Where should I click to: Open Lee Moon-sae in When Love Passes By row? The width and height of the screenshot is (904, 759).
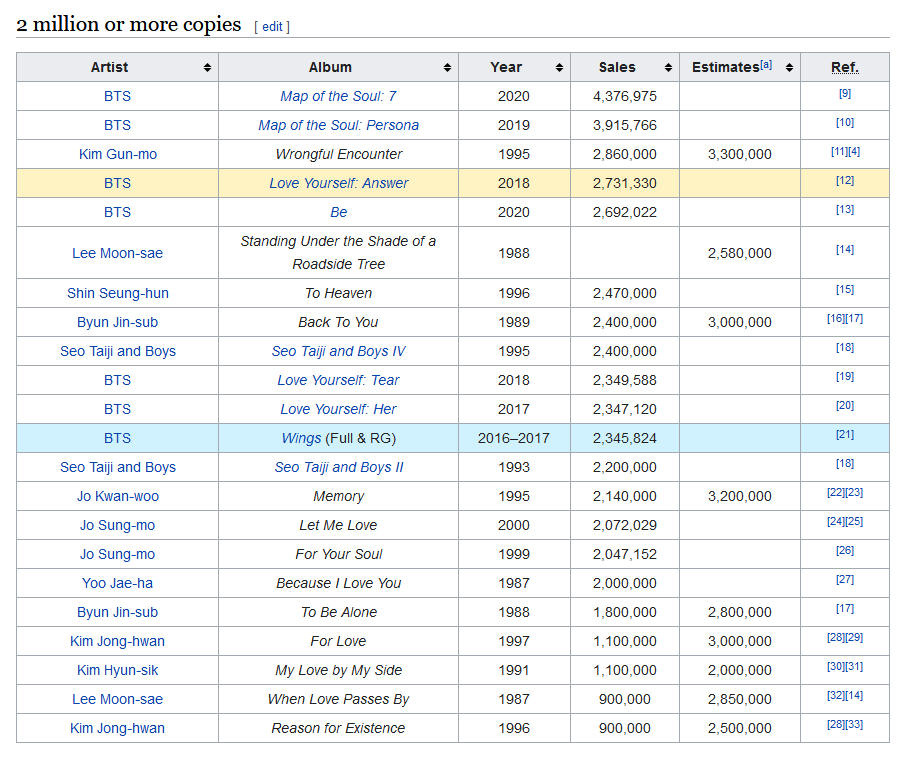coord(118,699)
